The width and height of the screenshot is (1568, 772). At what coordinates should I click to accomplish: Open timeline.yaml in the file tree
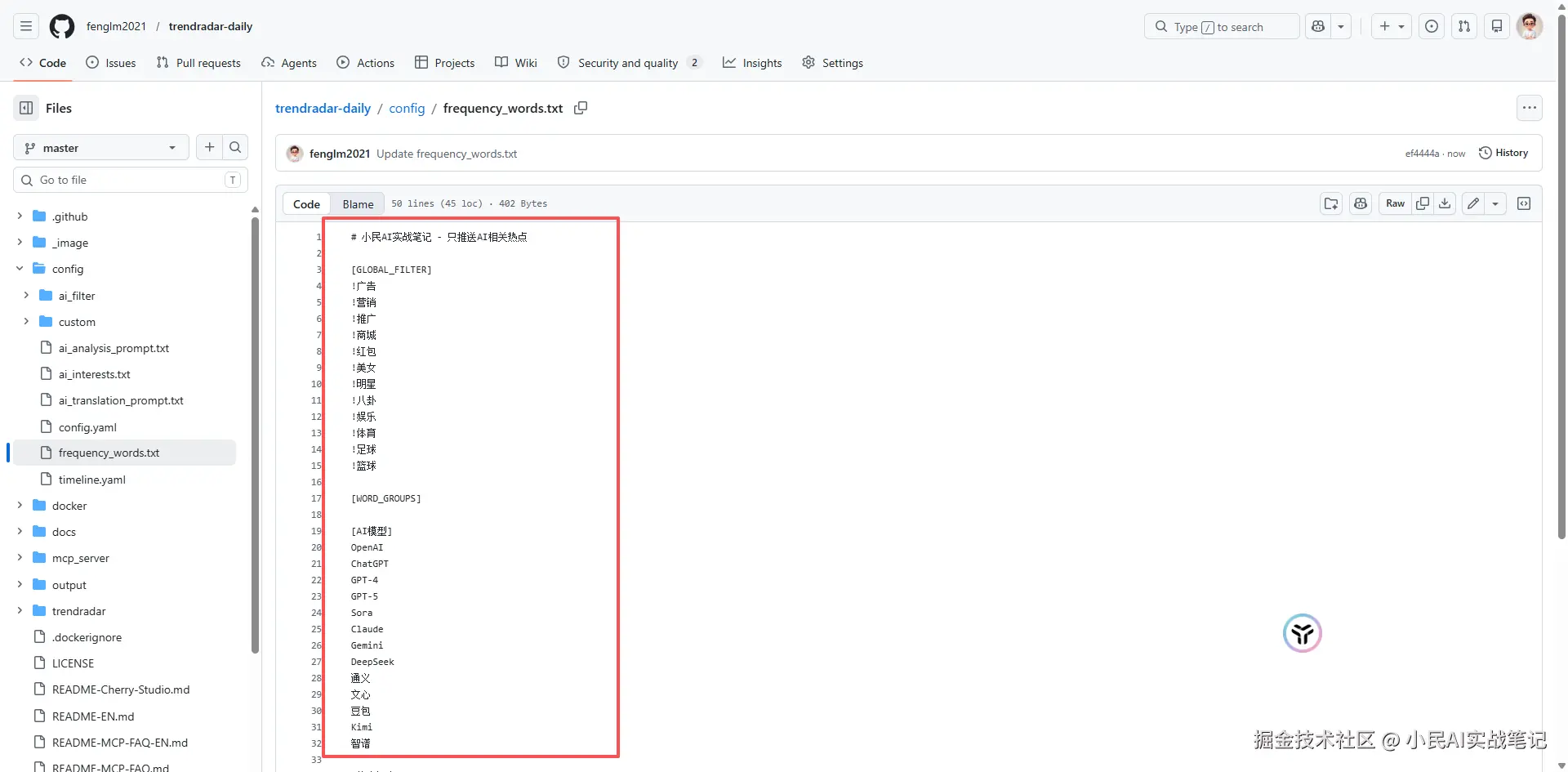[x=92, y=480]
